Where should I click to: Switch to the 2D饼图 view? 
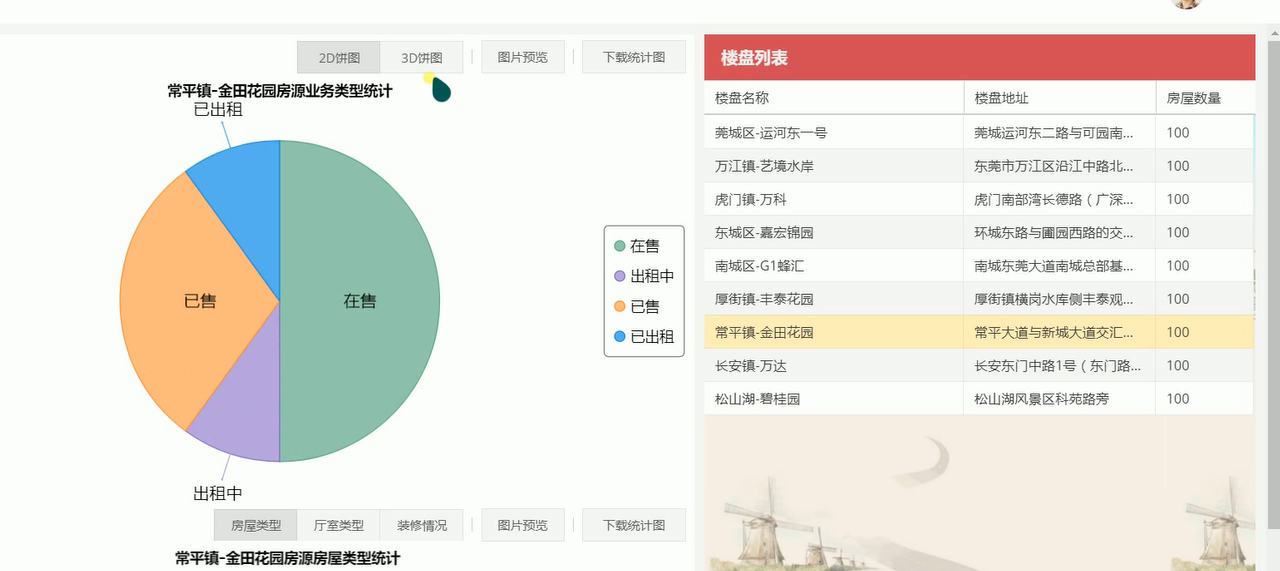tap(338, 57)
